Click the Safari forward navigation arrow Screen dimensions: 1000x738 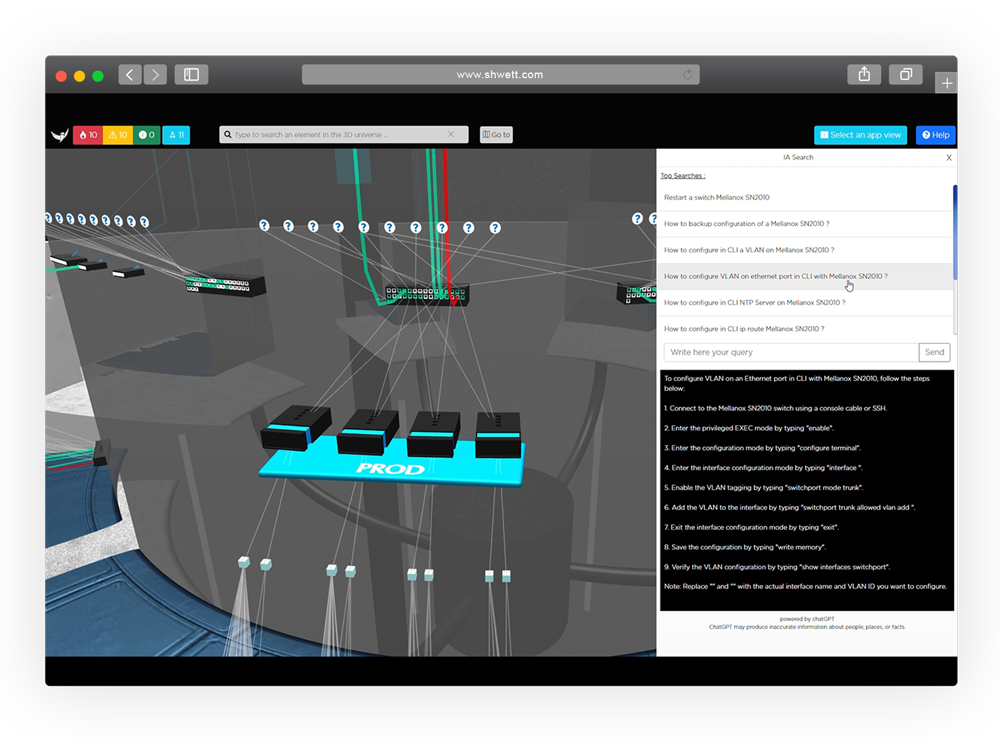155,75
